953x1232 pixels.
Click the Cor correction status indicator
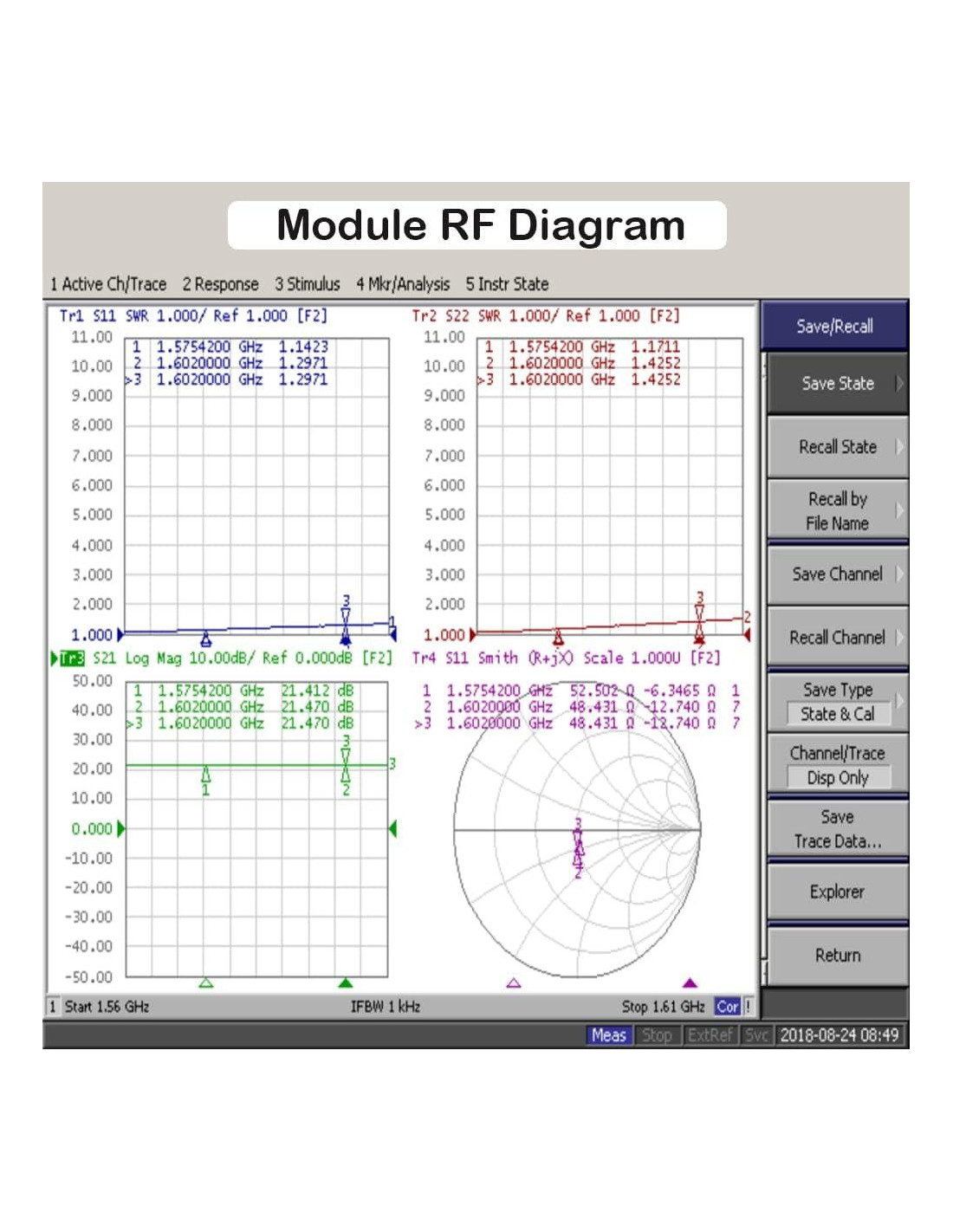[x=727, y=1007]
